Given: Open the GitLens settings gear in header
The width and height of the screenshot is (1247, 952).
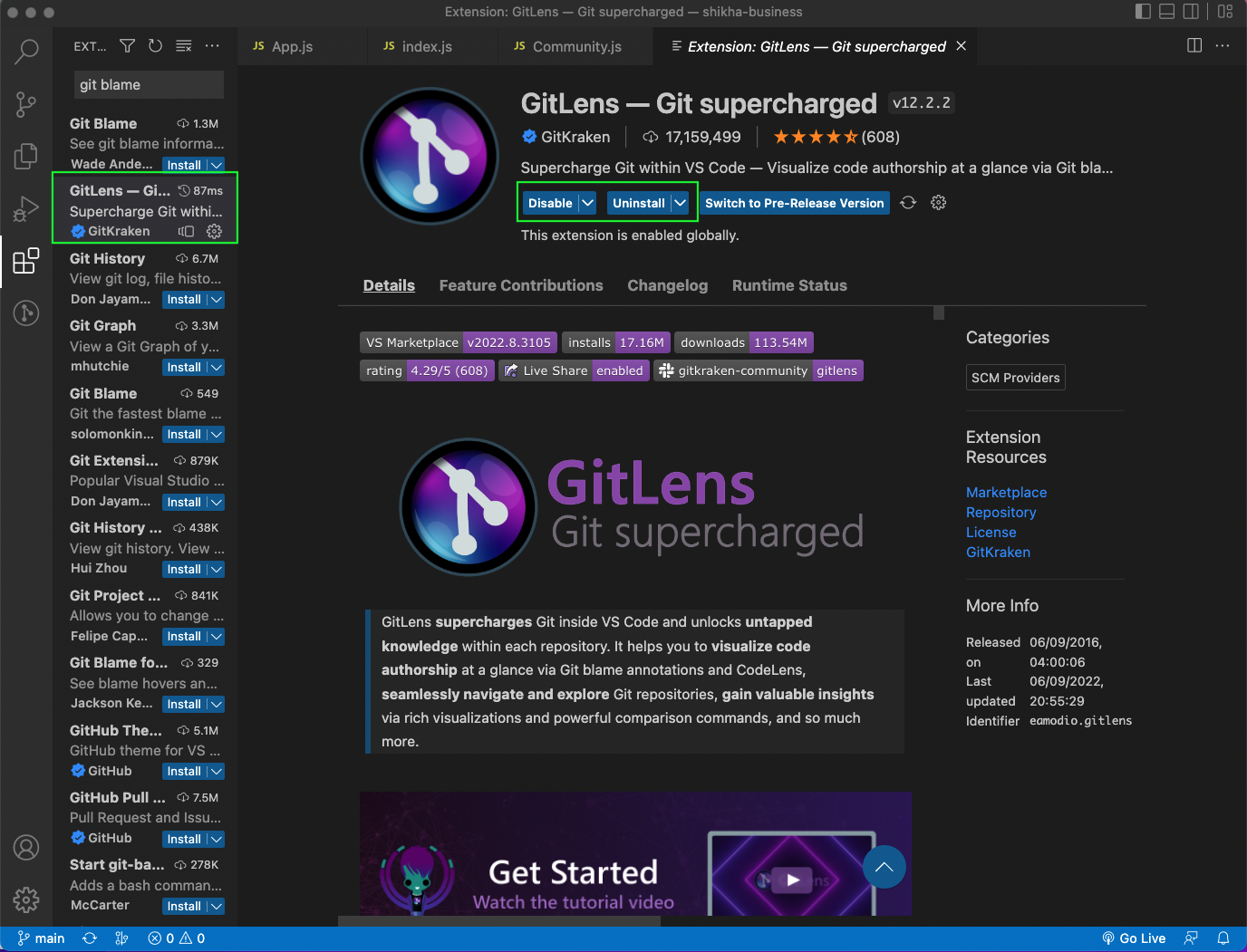Looking at the screenshot, I should point(939,203).
